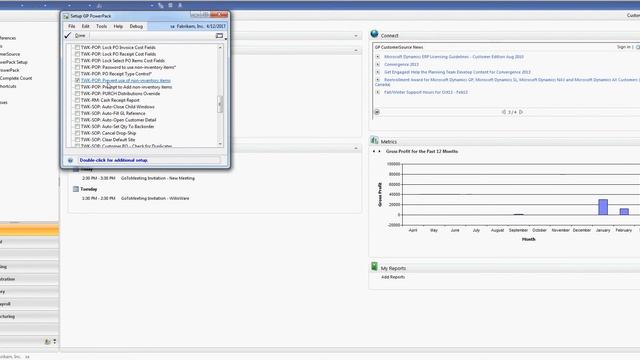
Task: Open the Edit menu in Setup GP PowerPack
Action: [85, 26]
